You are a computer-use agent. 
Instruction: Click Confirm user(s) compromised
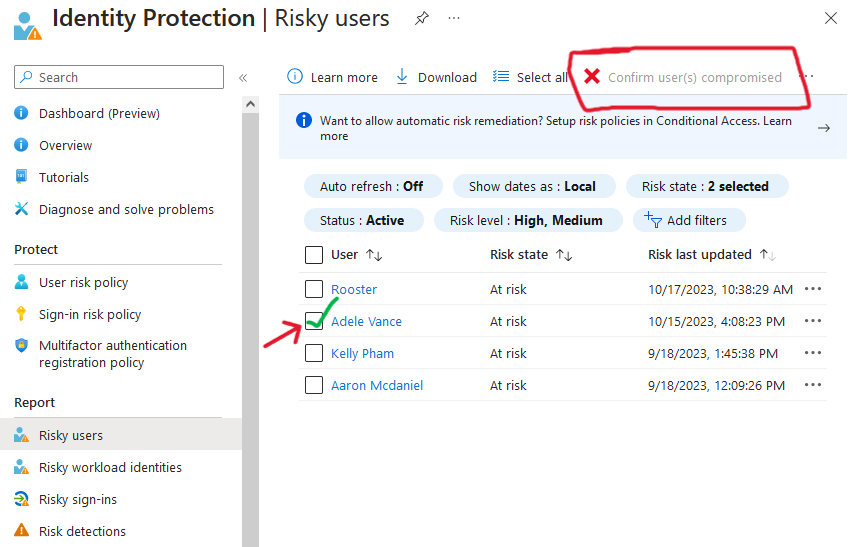click(x=683, y=77)
